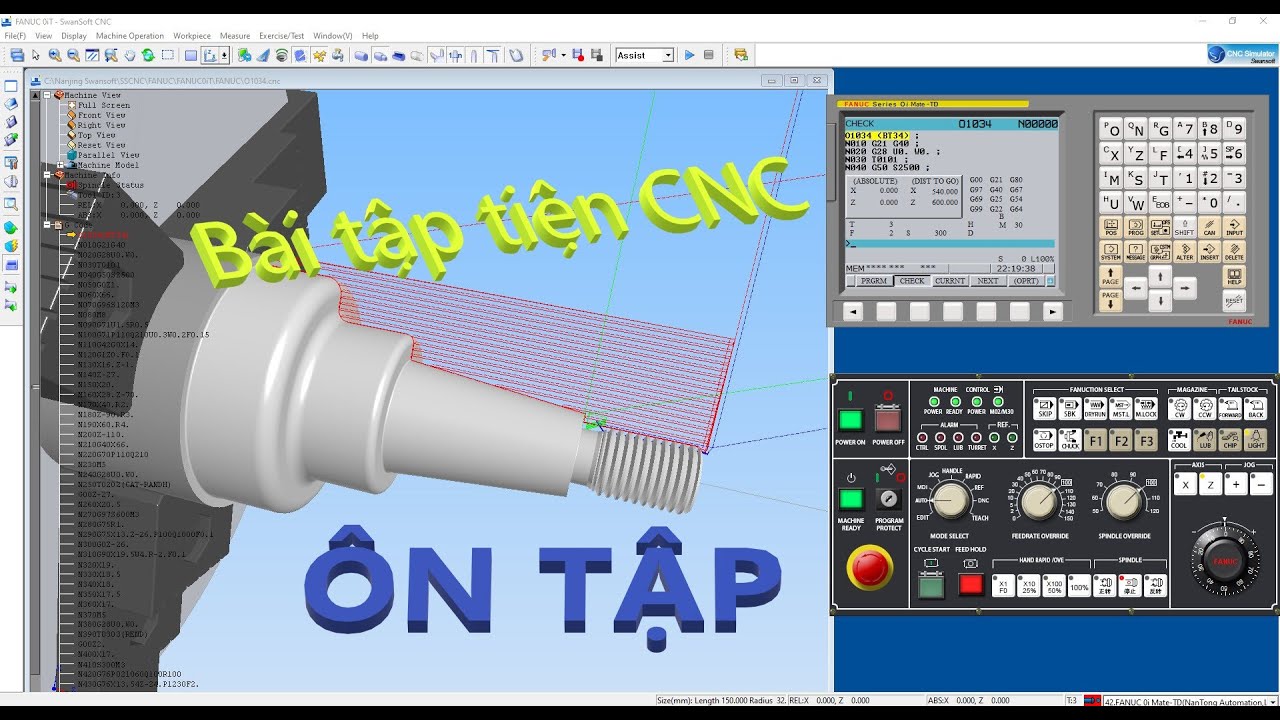1280x720 pixels.
Task: Click the CNC command input line
Action: point(950,244)
